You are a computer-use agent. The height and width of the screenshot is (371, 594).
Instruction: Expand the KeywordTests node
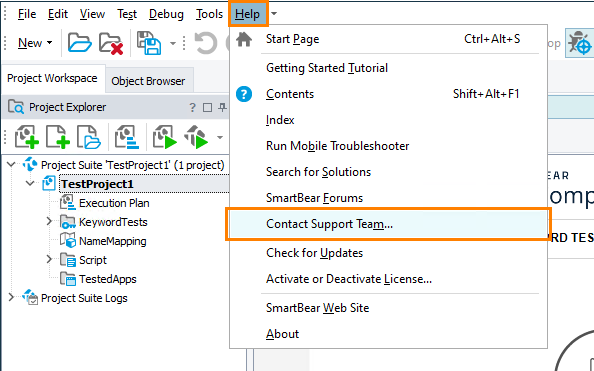[x=49, y=221]
